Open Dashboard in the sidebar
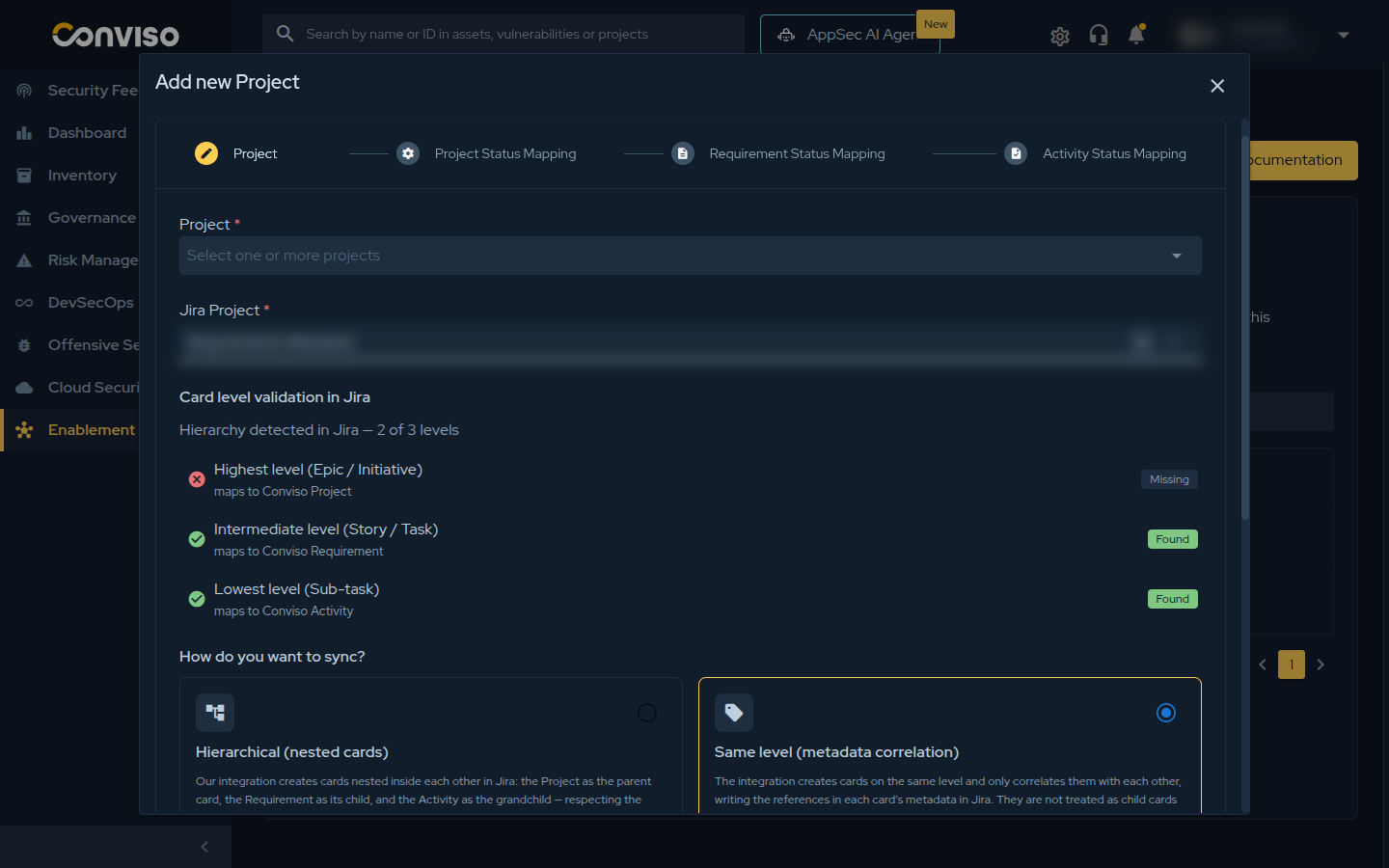1389x868 pixels. 87,133
